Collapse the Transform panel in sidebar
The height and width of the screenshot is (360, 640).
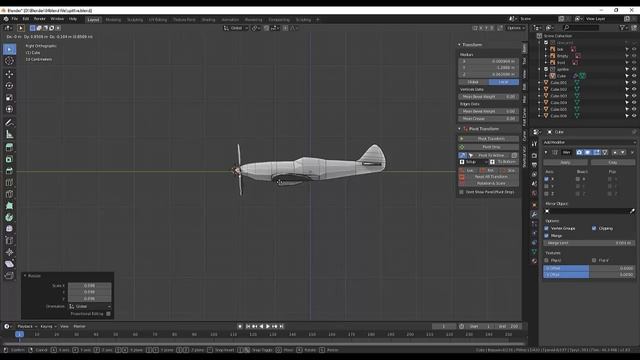459,44
